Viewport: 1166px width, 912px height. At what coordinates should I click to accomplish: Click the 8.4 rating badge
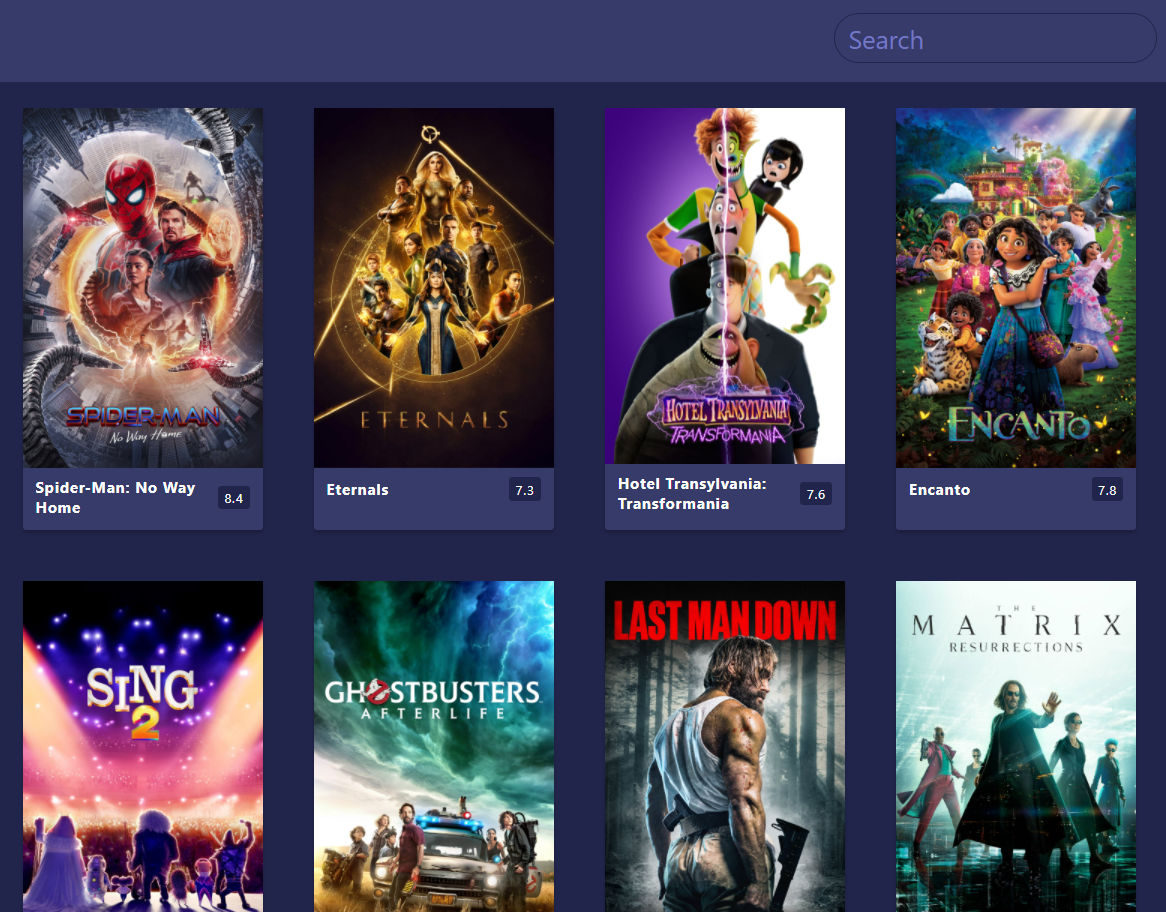(233, 498)
